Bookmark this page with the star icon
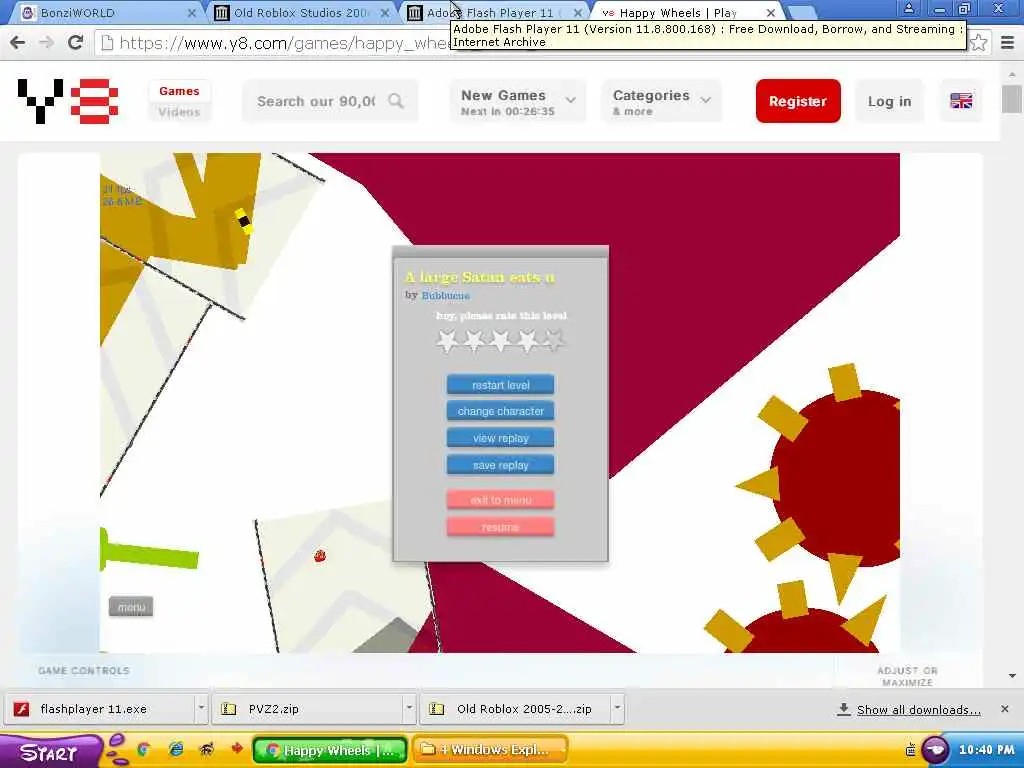This screenshot has height=768, width=1024. pos(978,43)
